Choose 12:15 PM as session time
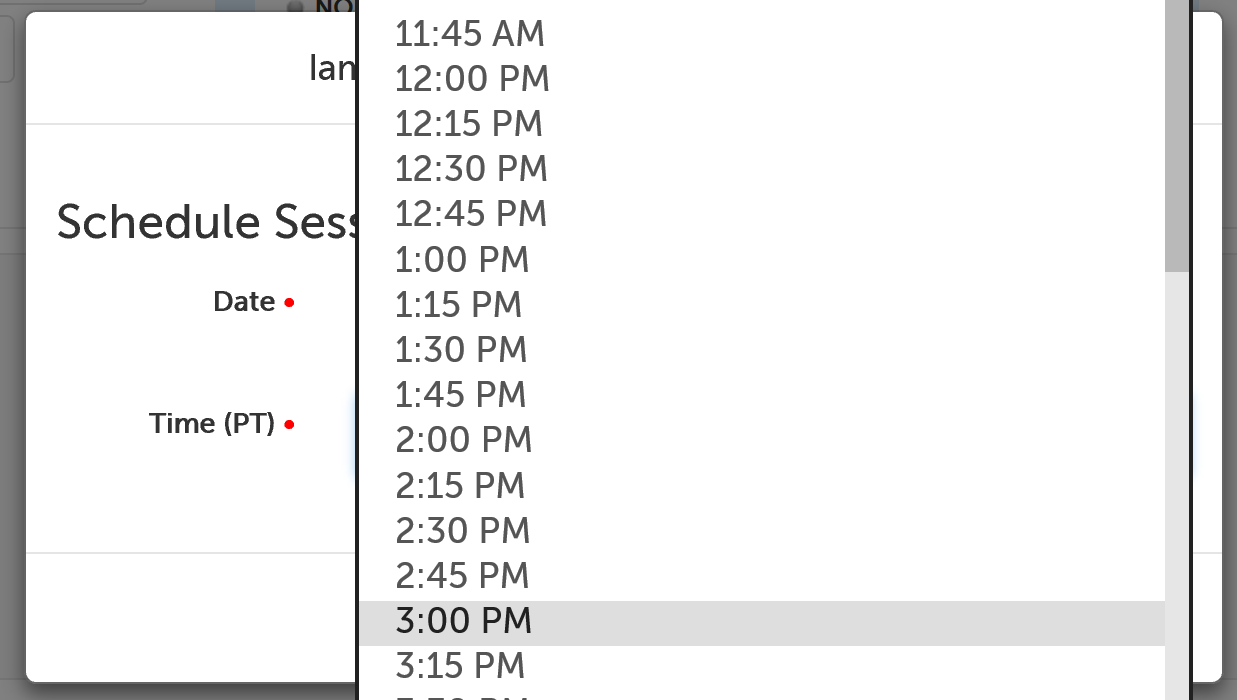The height and width of the screenshot is (700, 1237). point(469,123)
